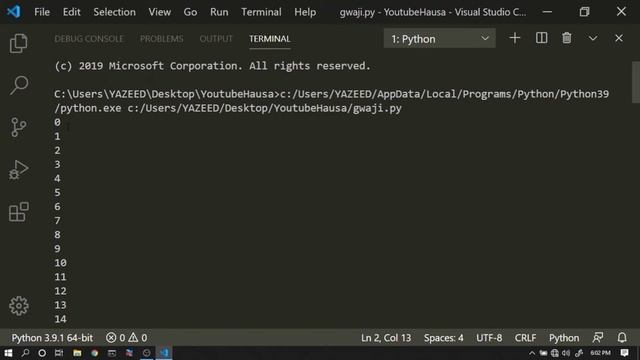Create a new terminal with plus icon
The image size is (640, 360).
515,38
